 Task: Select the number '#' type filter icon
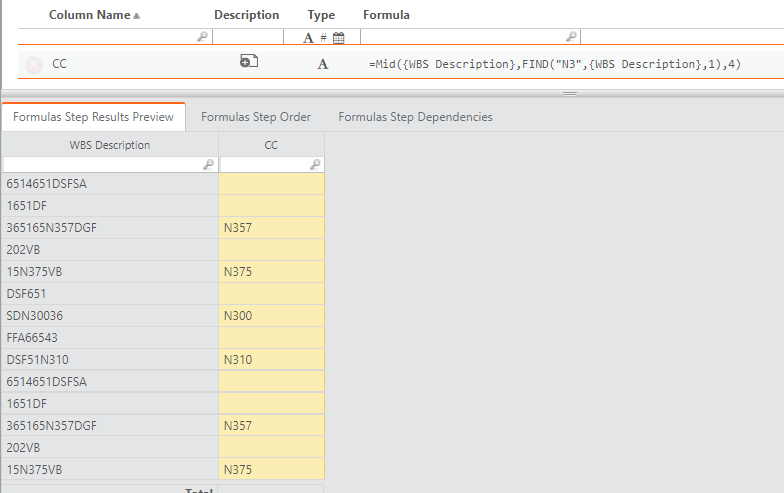323,37
